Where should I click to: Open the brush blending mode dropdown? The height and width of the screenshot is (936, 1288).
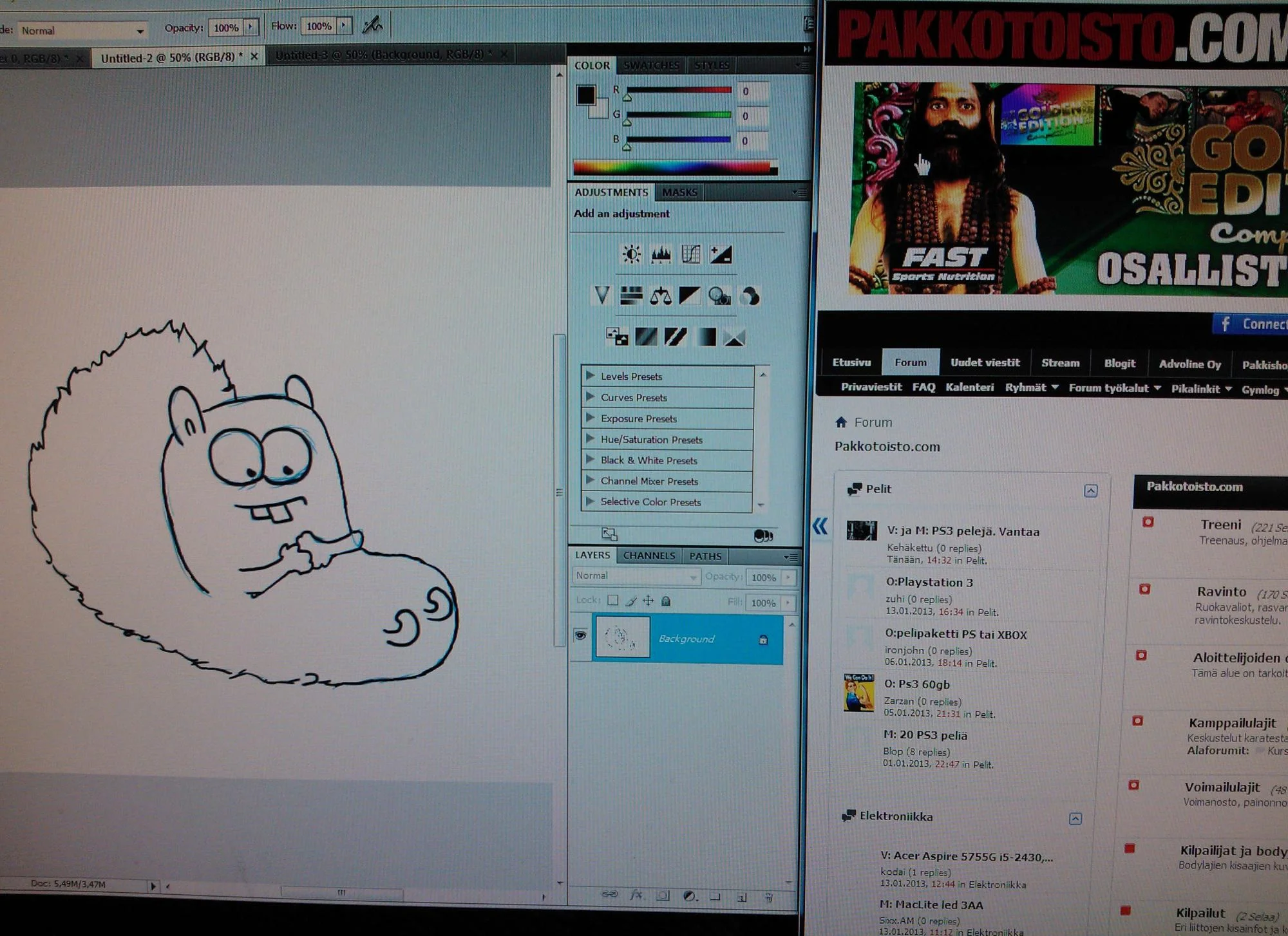pyautogui.click(x=82, y=30)
